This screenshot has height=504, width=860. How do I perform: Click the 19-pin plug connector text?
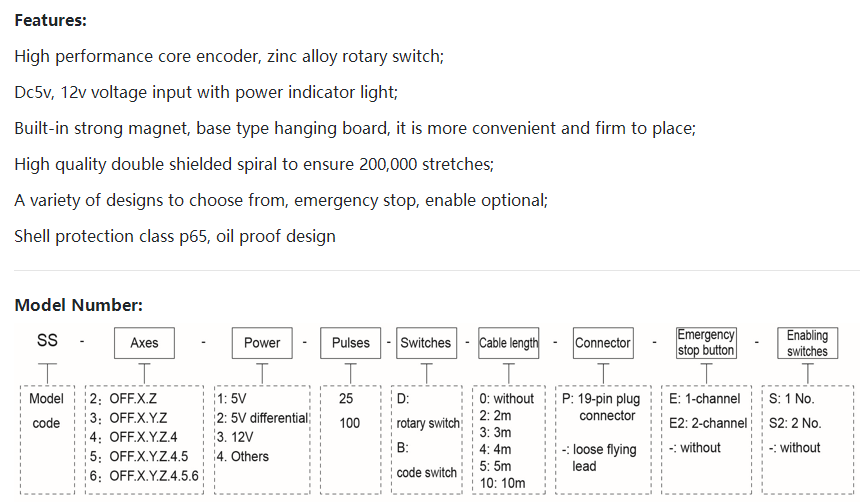(607, 407)
